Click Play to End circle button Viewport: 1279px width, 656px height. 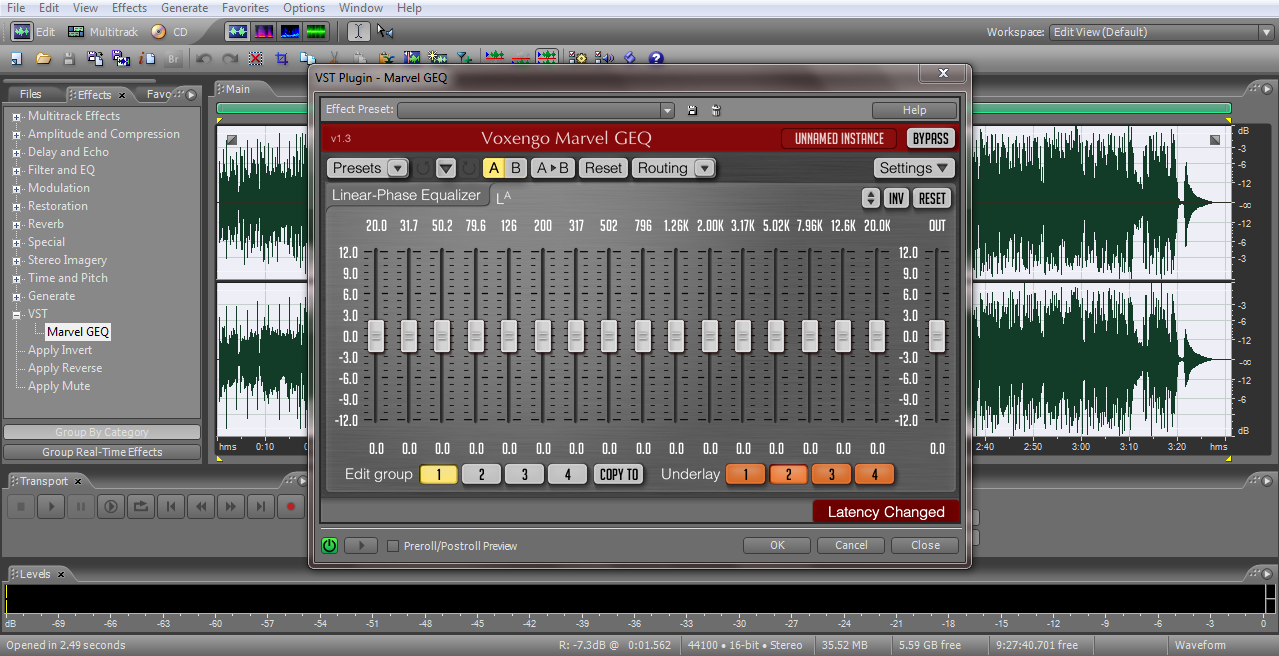[110, 507]
